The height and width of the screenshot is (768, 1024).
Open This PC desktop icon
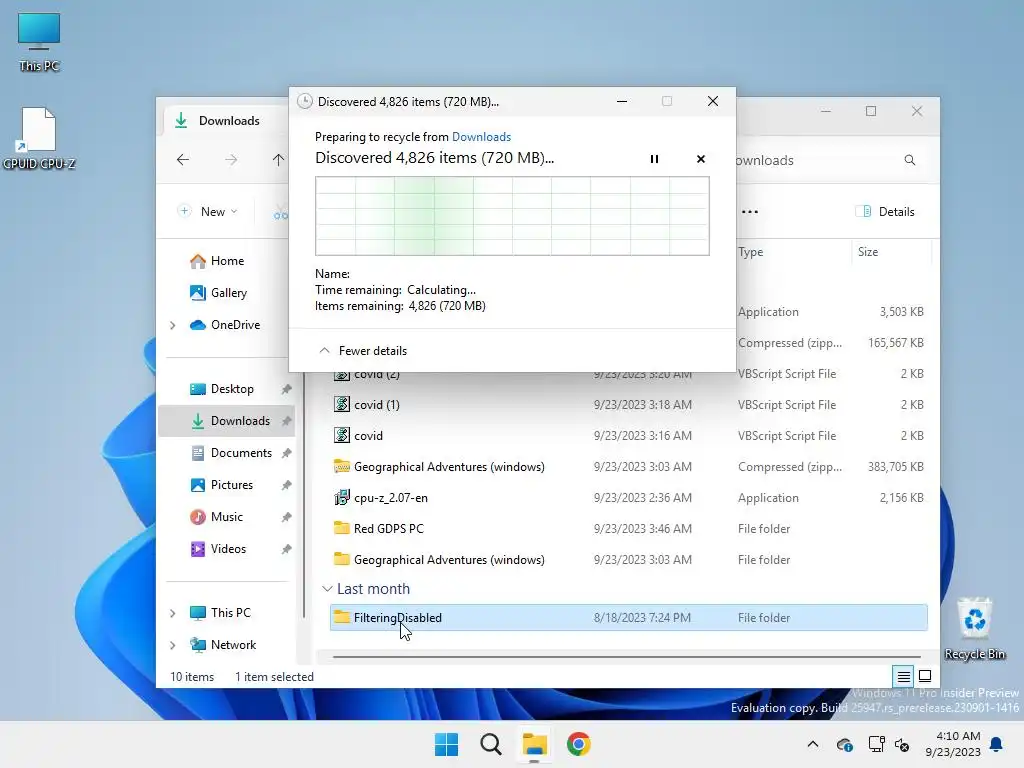39,42
